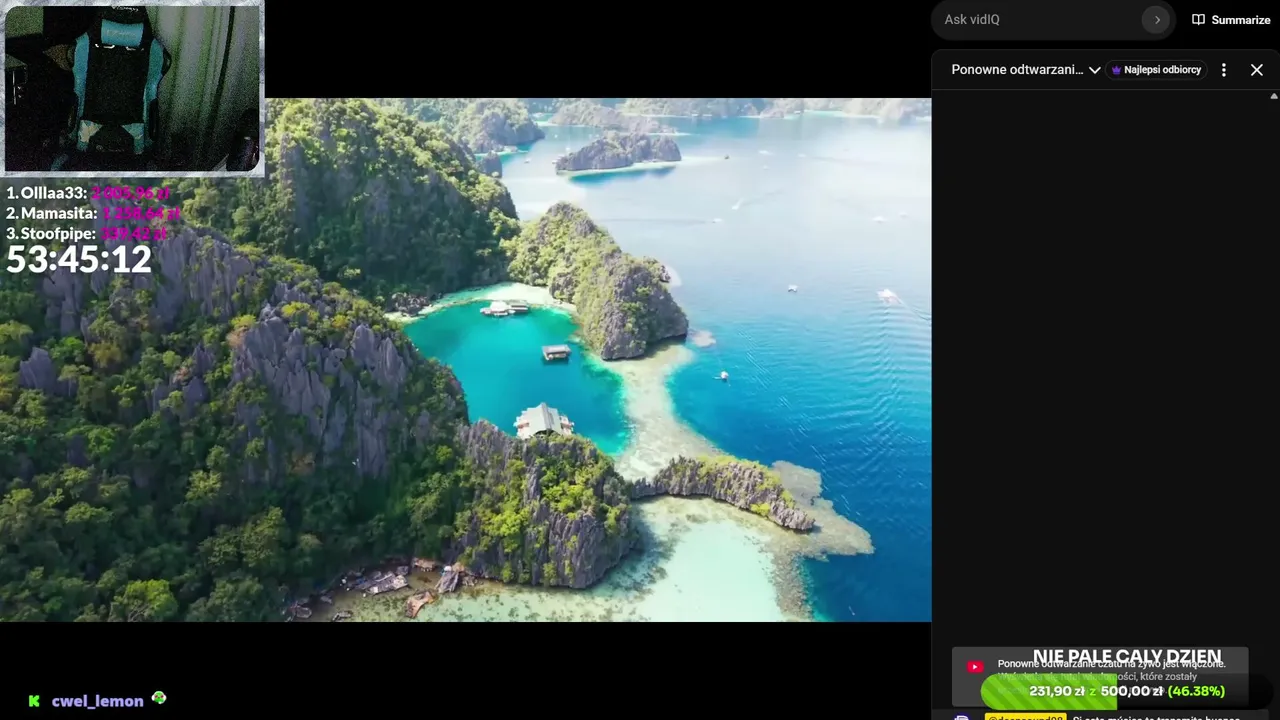Screen dimensions: 1280x720
Task: Click the YouTube icon in chat notice
Action: [975, 667]
